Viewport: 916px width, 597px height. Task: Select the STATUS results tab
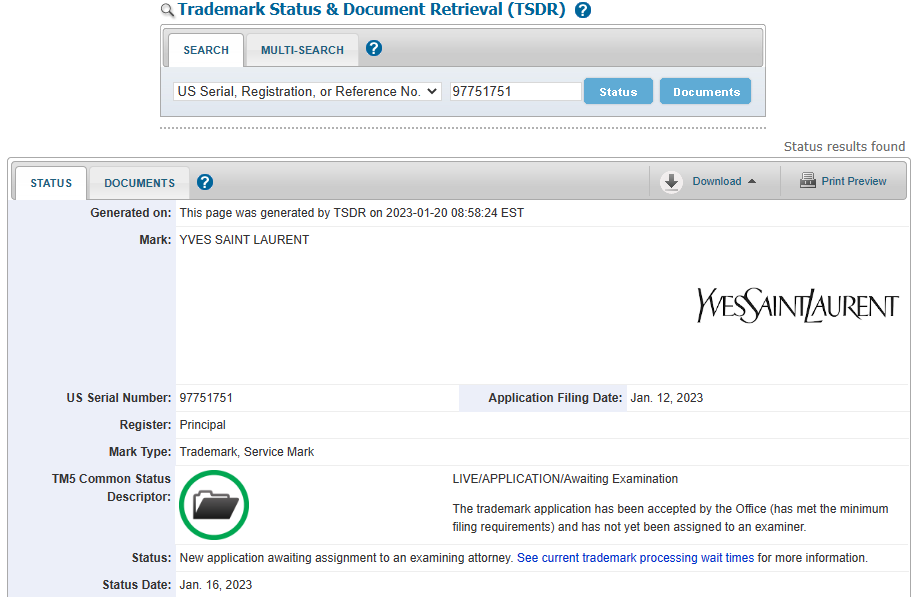[x=51, y=183]
